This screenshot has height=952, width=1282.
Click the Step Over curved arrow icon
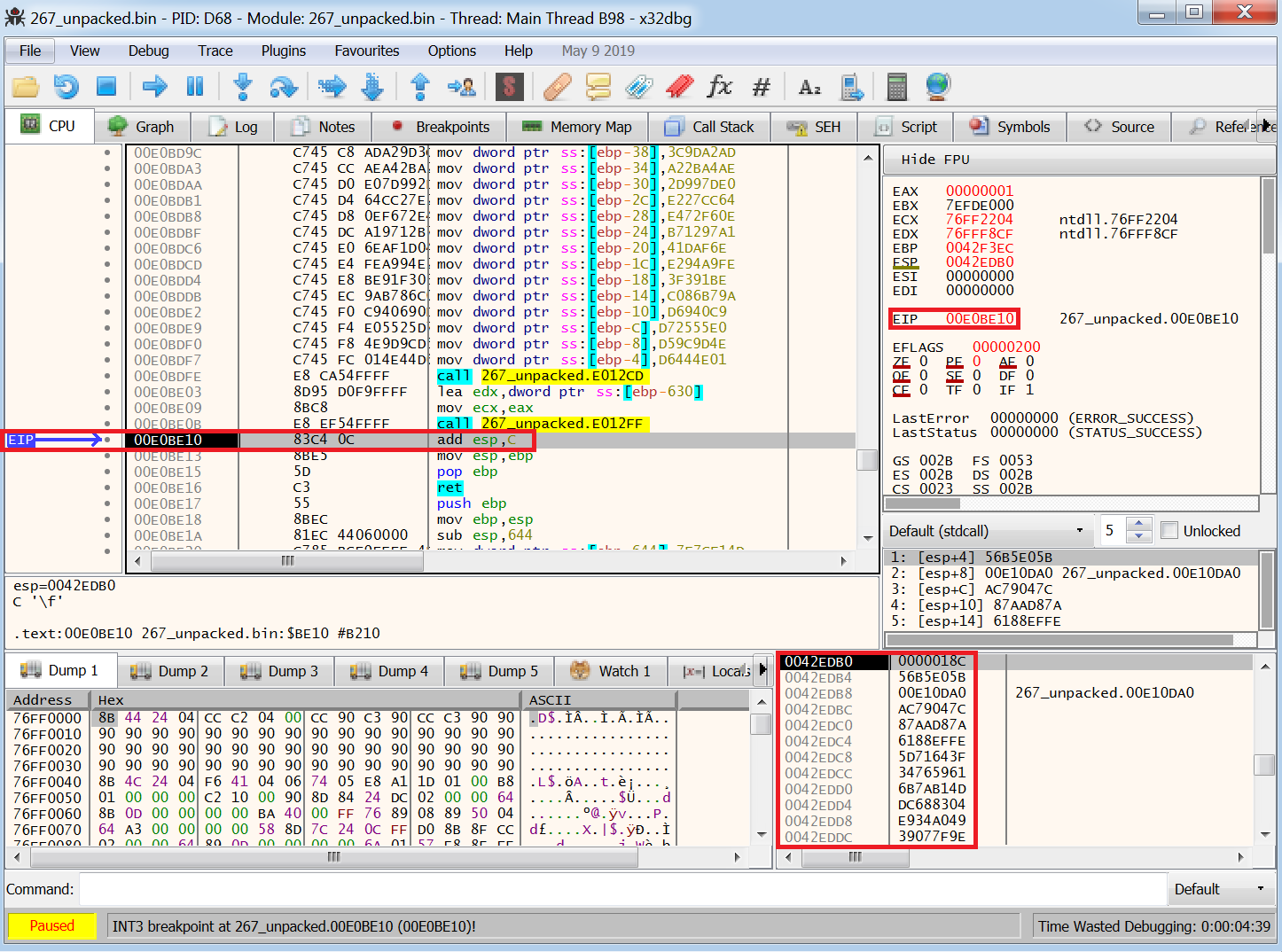283,86
